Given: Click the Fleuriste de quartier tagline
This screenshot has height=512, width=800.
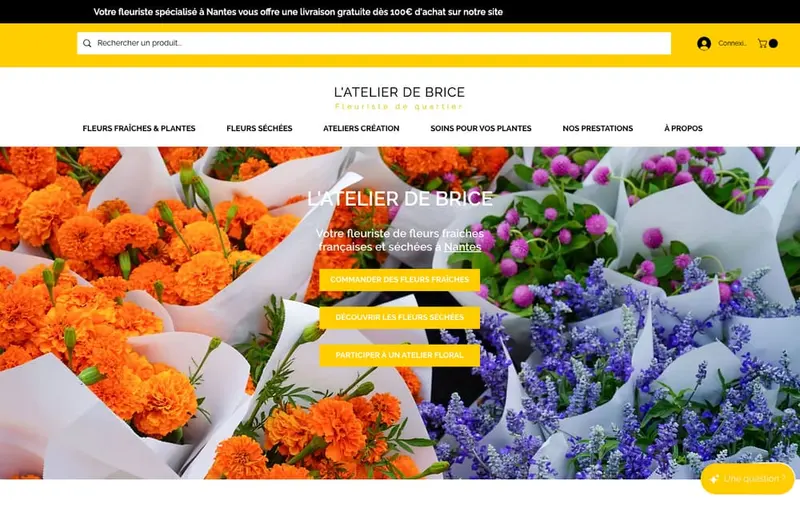Looking at the screenshot, I should tap(399, 107).
